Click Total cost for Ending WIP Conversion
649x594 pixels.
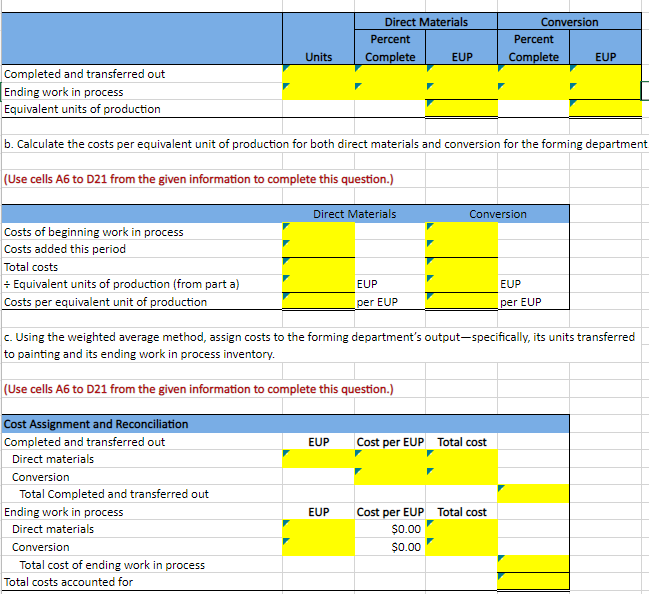[462, 546]
